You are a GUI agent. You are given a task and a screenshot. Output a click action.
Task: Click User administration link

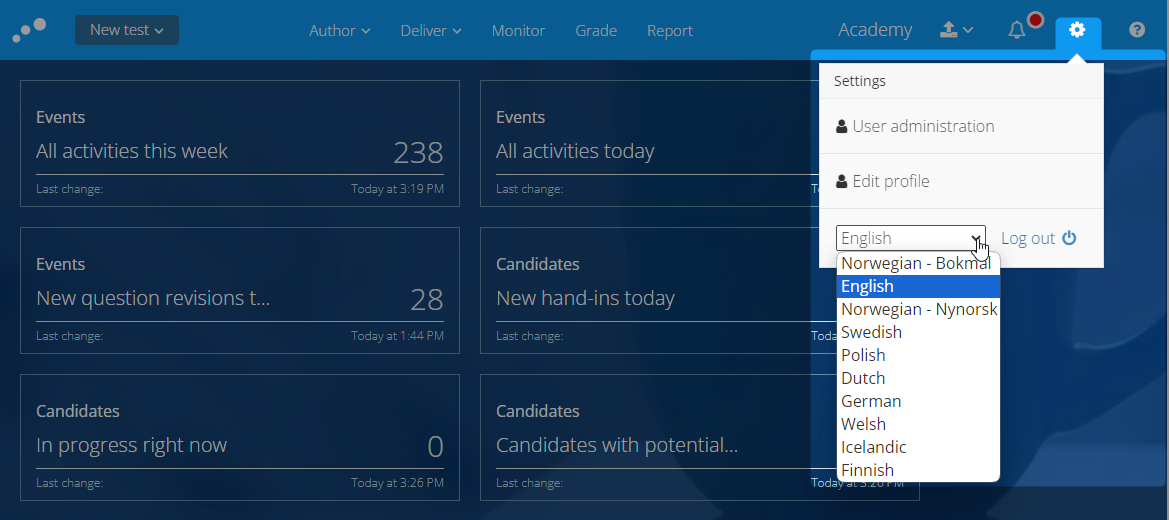pos(923,126)
